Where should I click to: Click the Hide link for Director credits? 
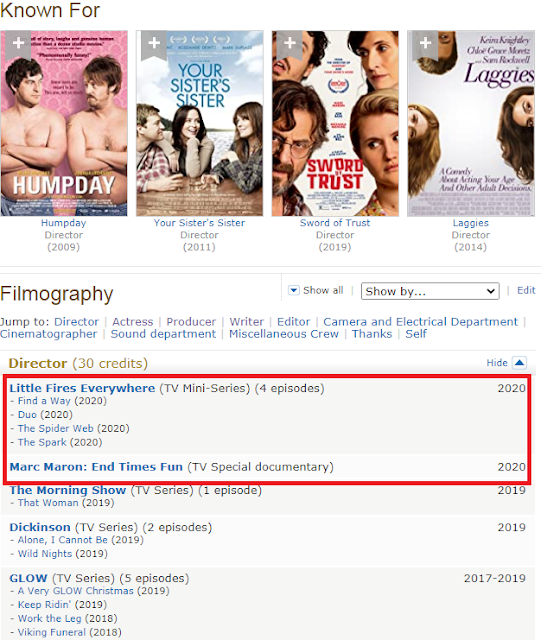(x=496, y=362)
